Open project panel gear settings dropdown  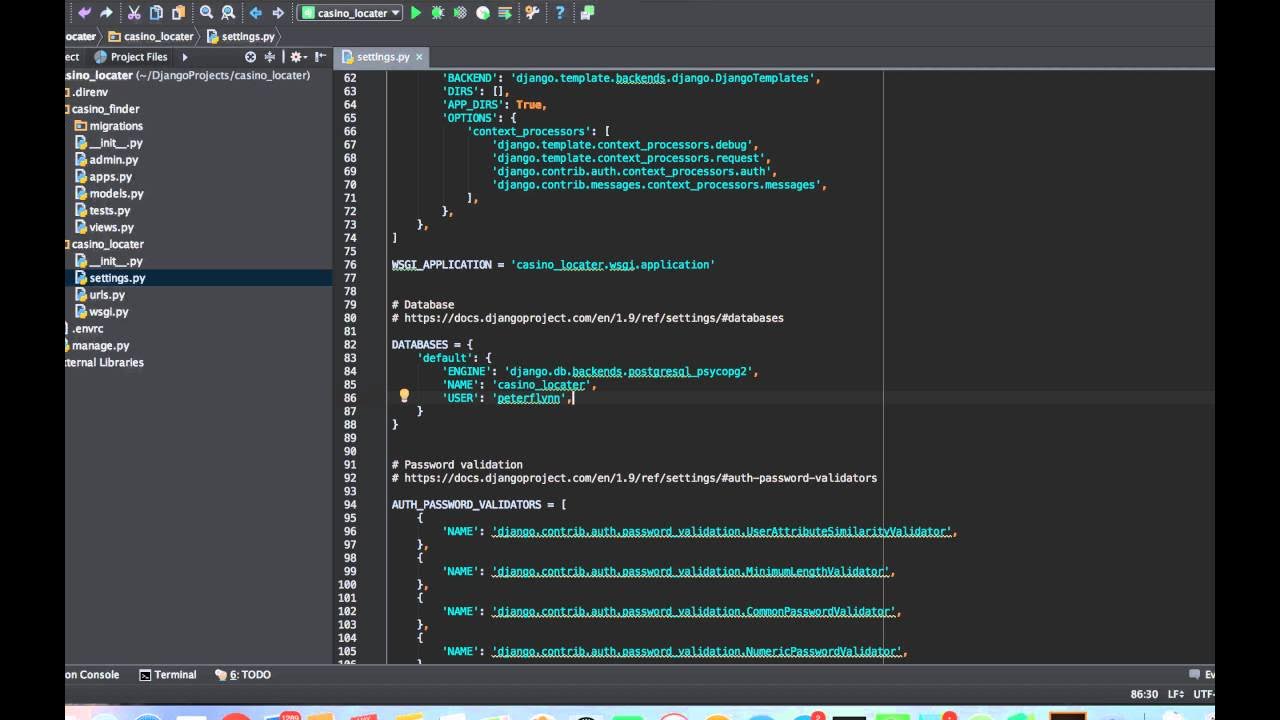coord(297,57)
